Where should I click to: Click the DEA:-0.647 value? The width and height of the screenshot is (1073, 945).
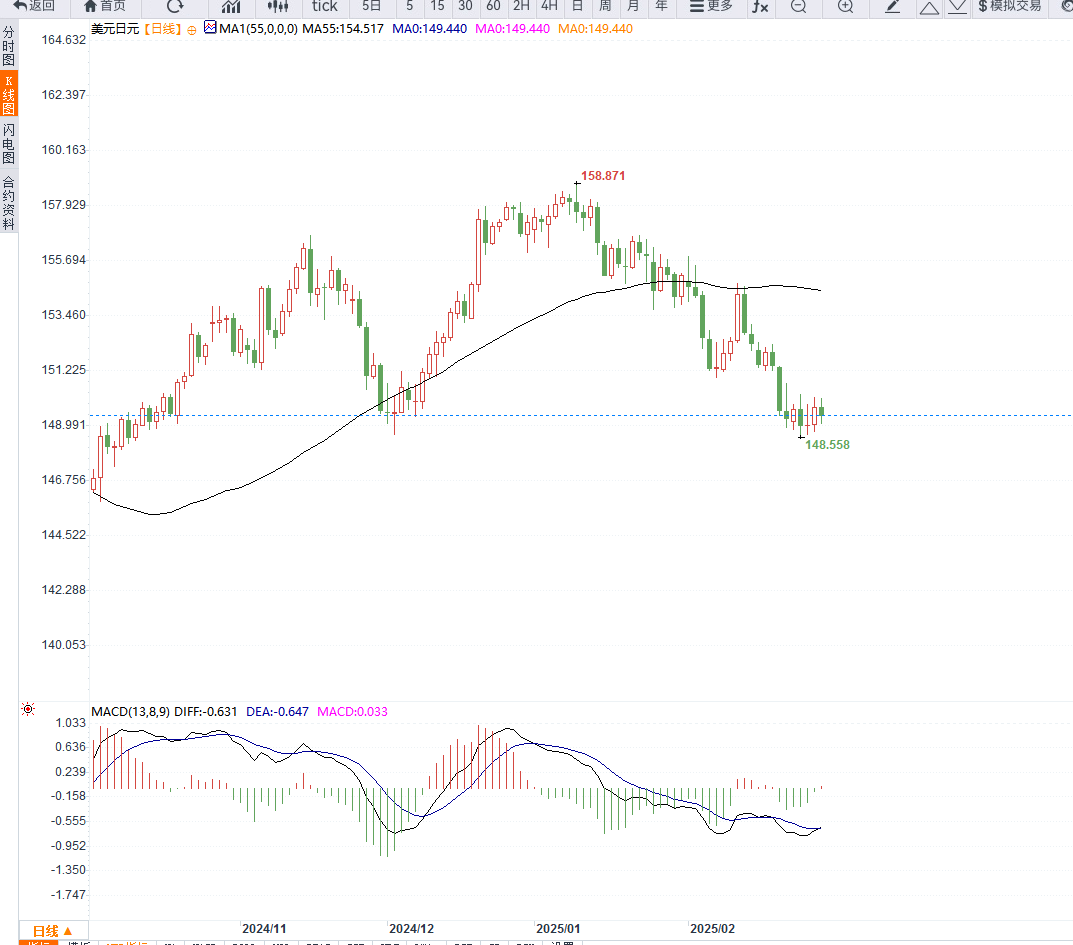tap(277, 712)
